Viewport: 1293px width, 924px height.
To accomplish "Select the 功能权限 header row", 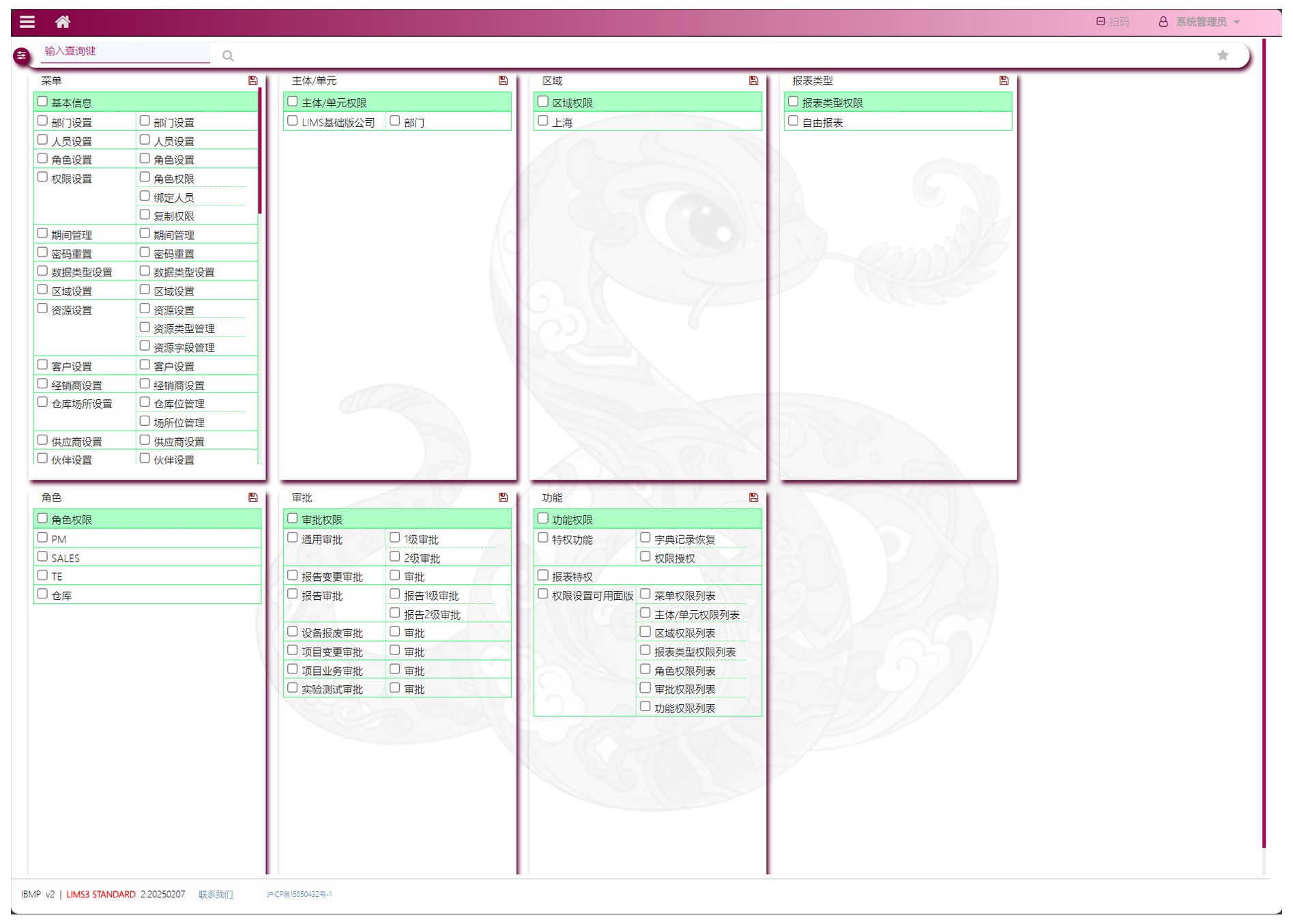I will click(647, 519).
